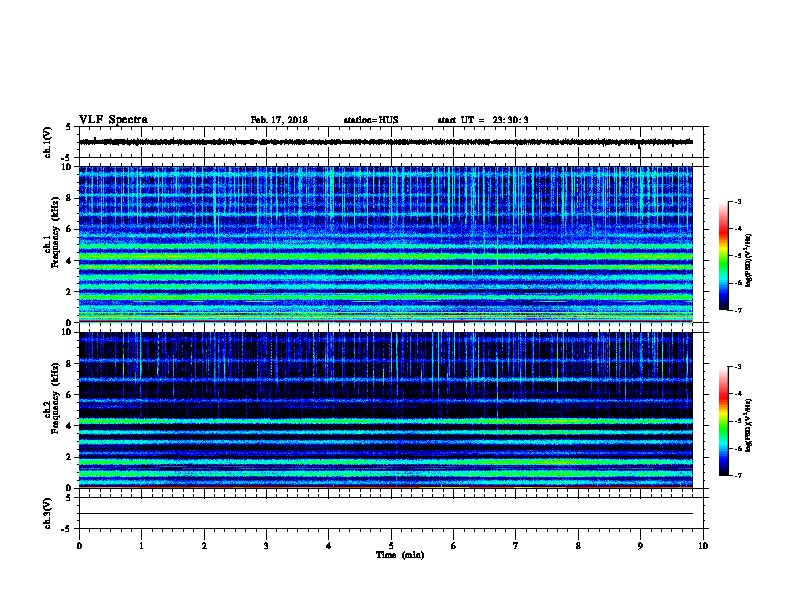Click the ch.1 colorbar log(PSD) unit label

click(749, 260)
